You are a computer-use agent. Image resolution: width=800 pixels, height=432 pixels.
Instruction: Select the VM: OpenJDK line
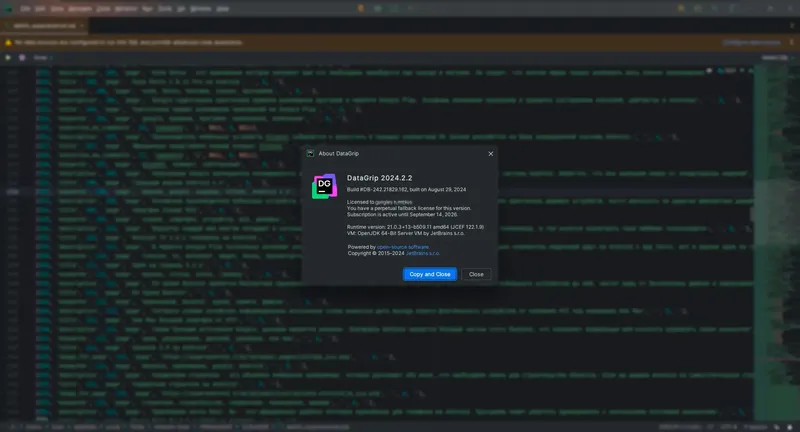pos(406,233)
